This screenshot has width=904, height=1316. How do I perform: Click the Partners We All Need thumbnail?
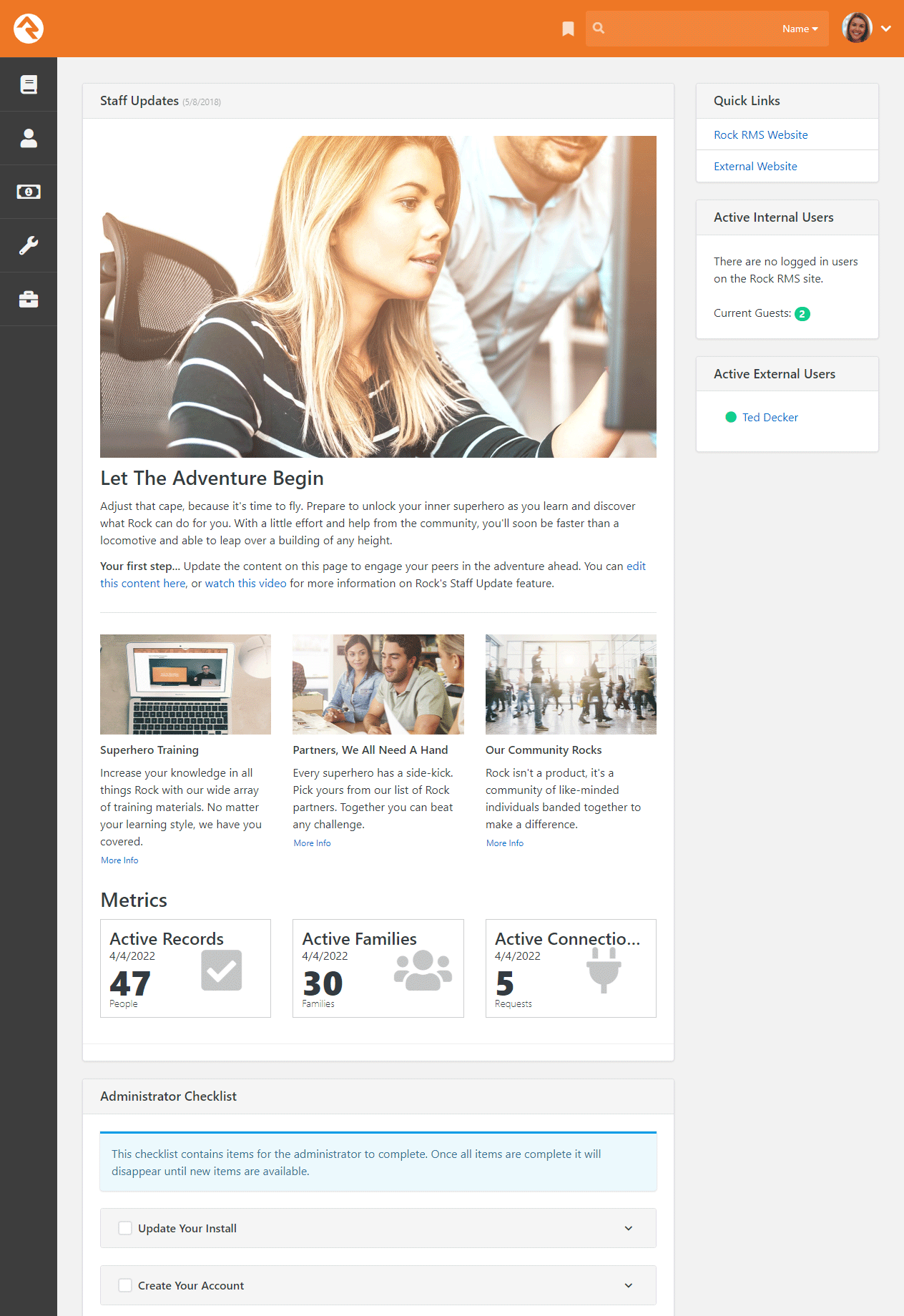(x=378, y=684)
